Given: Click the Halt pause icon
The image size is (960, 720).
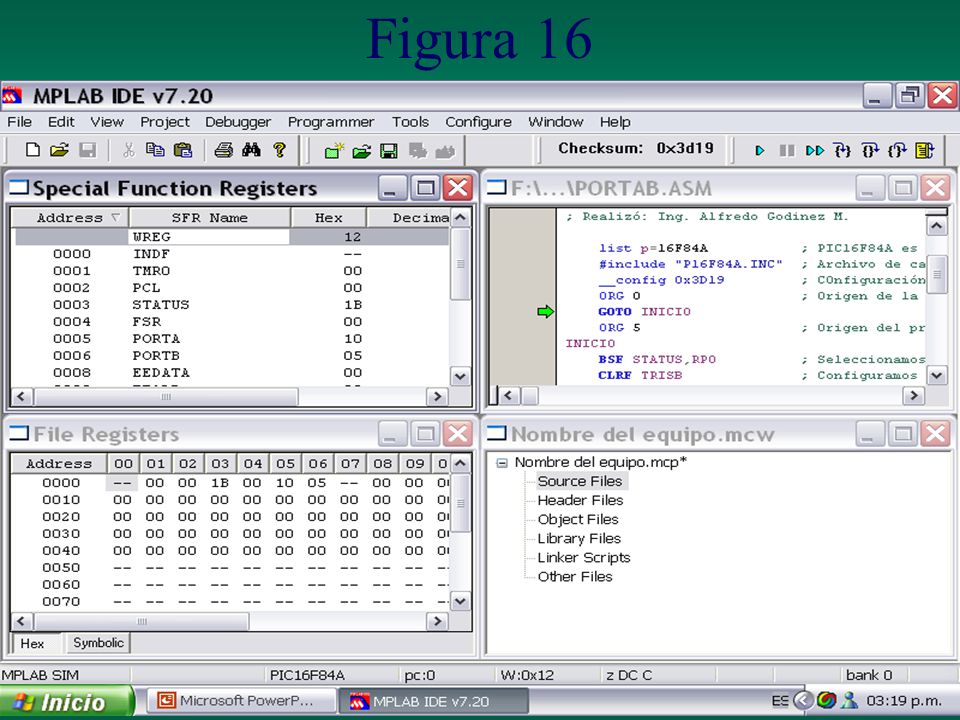Looking at the screenshot, I should pos(787,151).
